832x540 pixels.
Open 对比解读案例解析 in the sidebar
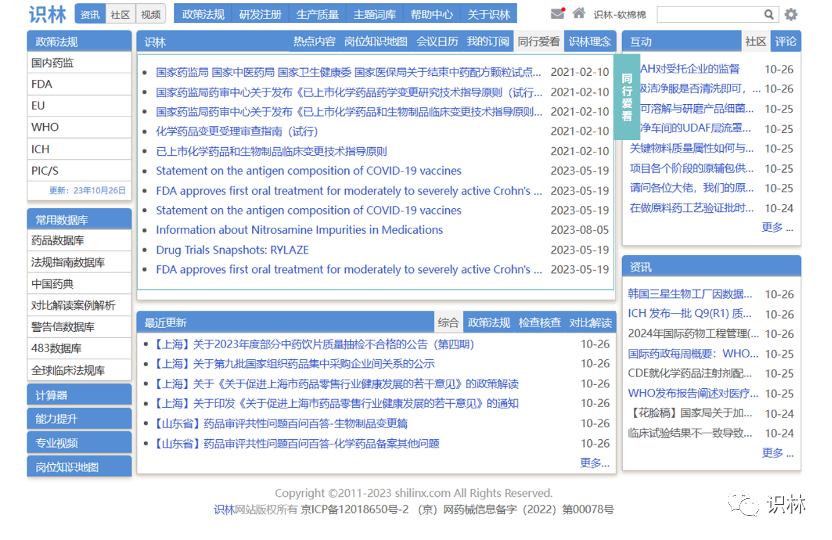[x=79, y=305]
